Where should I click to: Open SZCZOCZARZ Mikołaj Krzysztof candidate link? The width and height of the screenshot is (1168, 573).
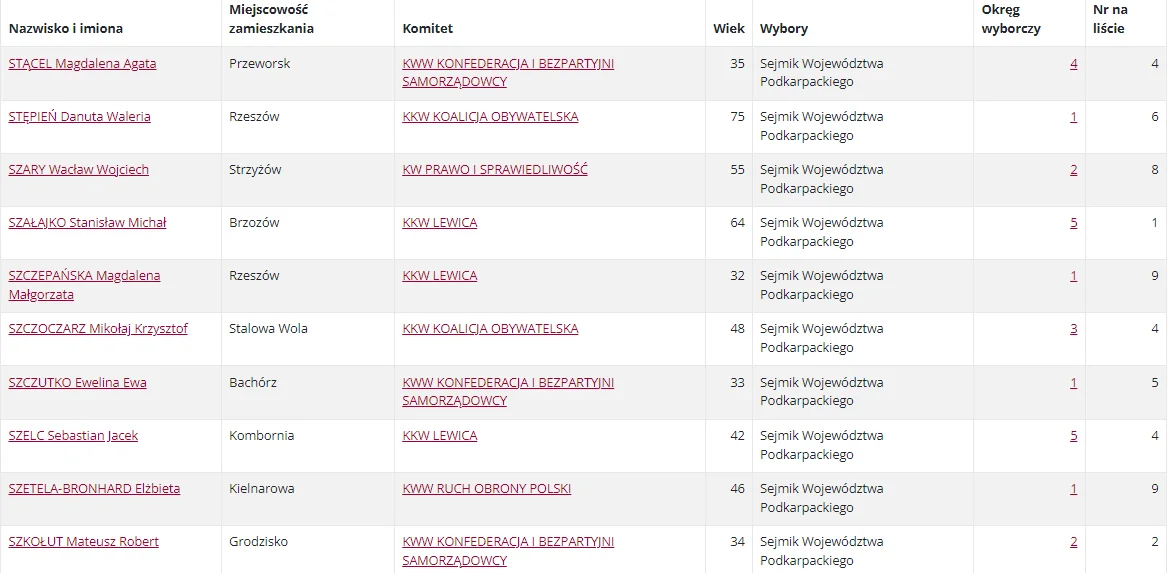[x=98, y=329]
